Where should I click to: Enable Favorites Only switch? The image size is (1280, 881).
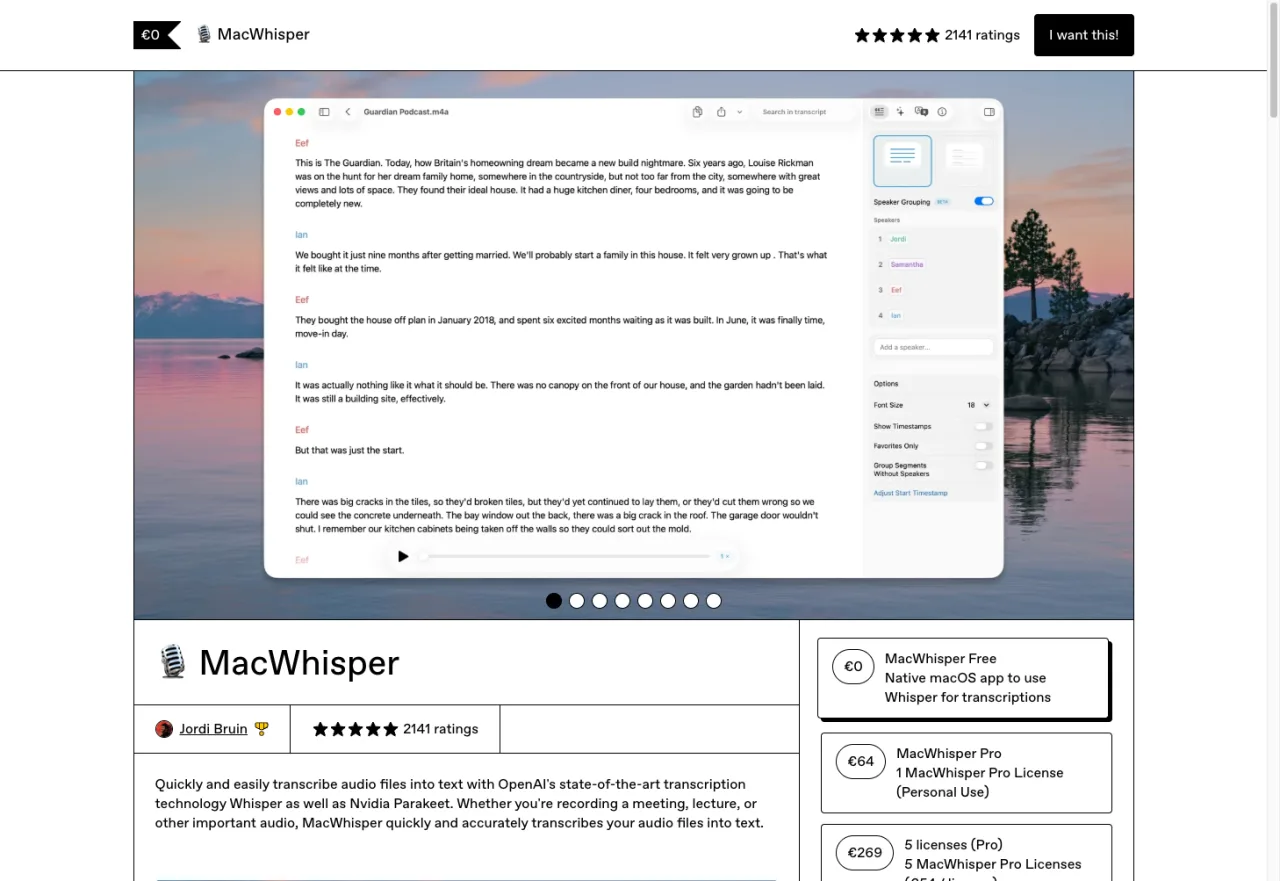click(x=984, y=446)
